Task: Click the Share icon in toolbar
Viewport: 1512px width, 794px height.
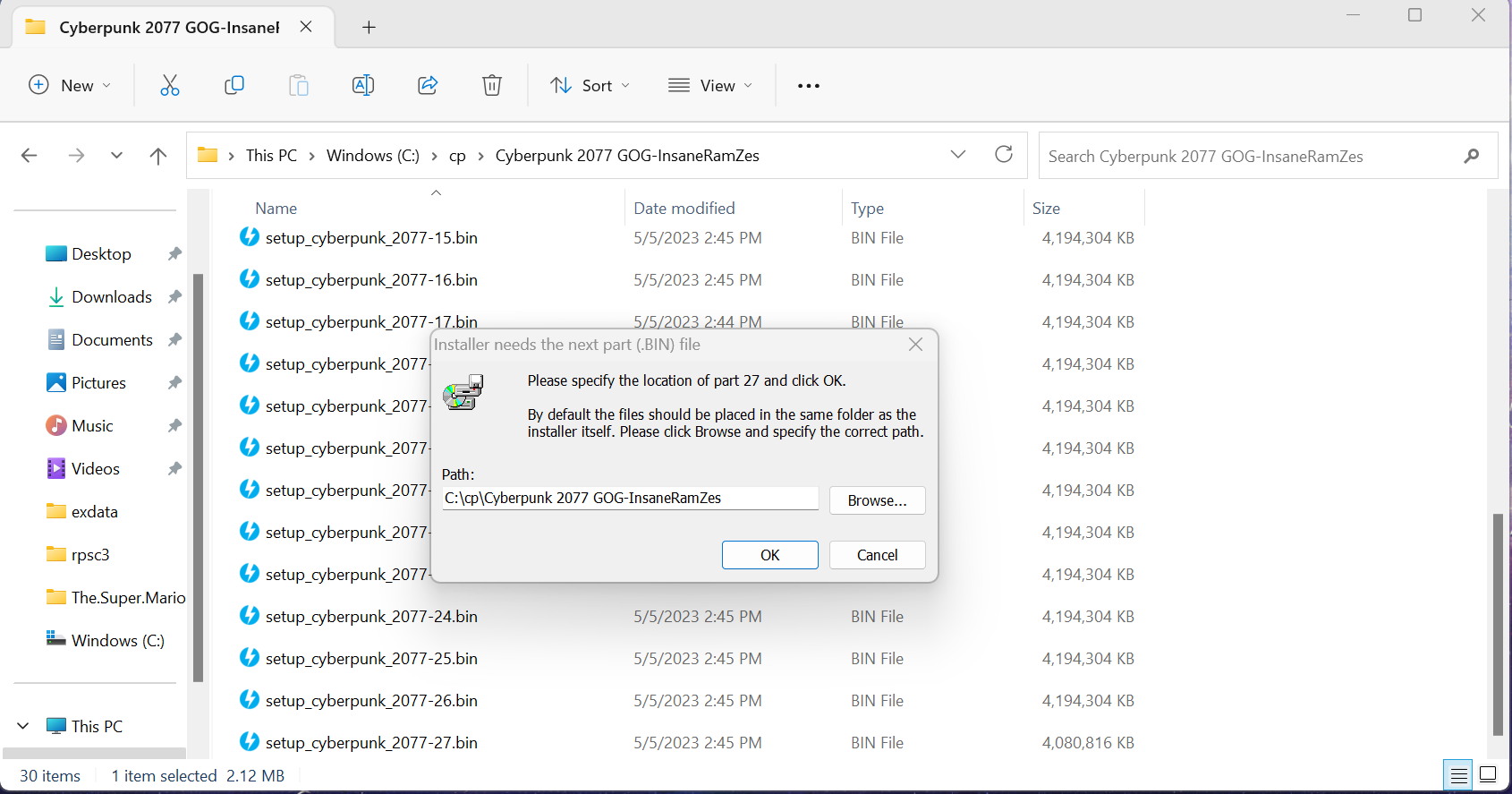Action: (428, 85)
